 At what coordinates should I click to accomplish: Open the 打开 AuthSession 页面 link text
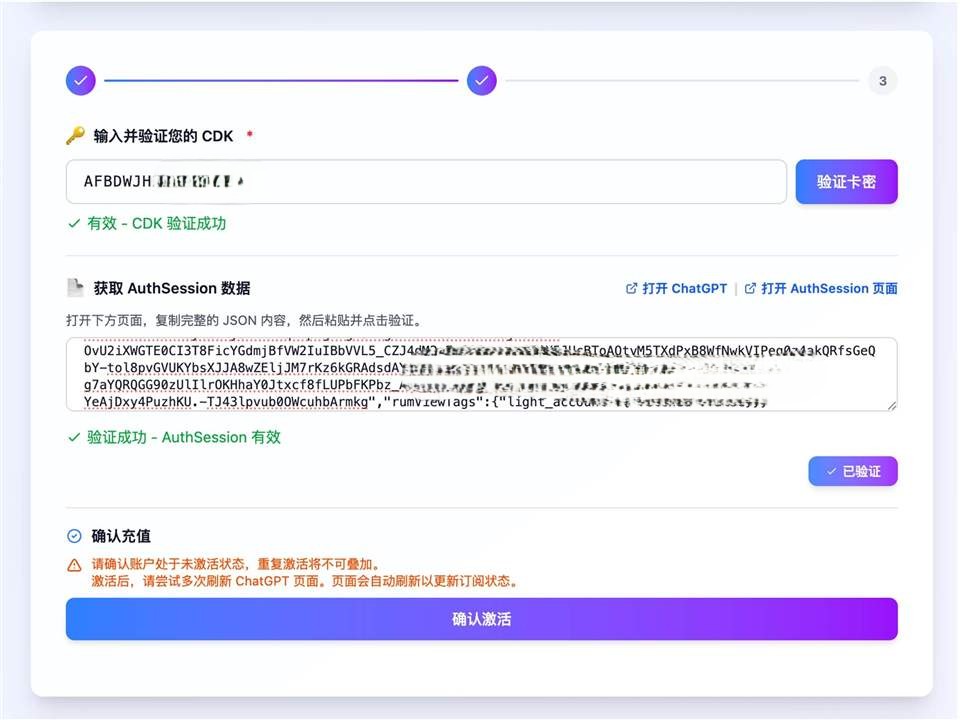pyautogui.click(x=829, y=288)
